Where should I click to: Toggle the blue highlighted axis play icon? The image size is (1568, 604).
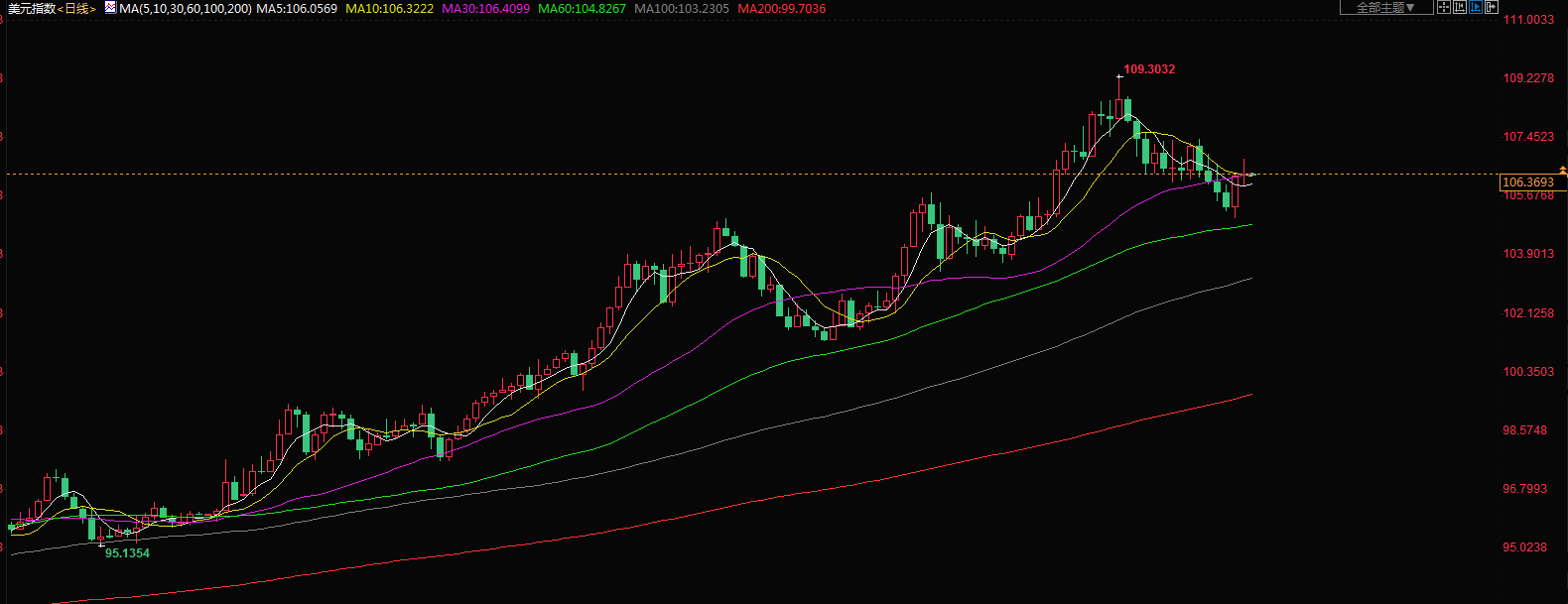click(1476, 7)
